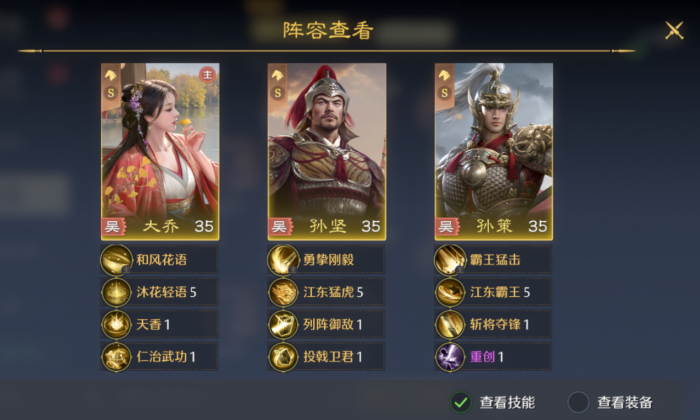Close the 阵容查看 panel
The width and height of the screenshot is (700, 420).
point(674,31)
